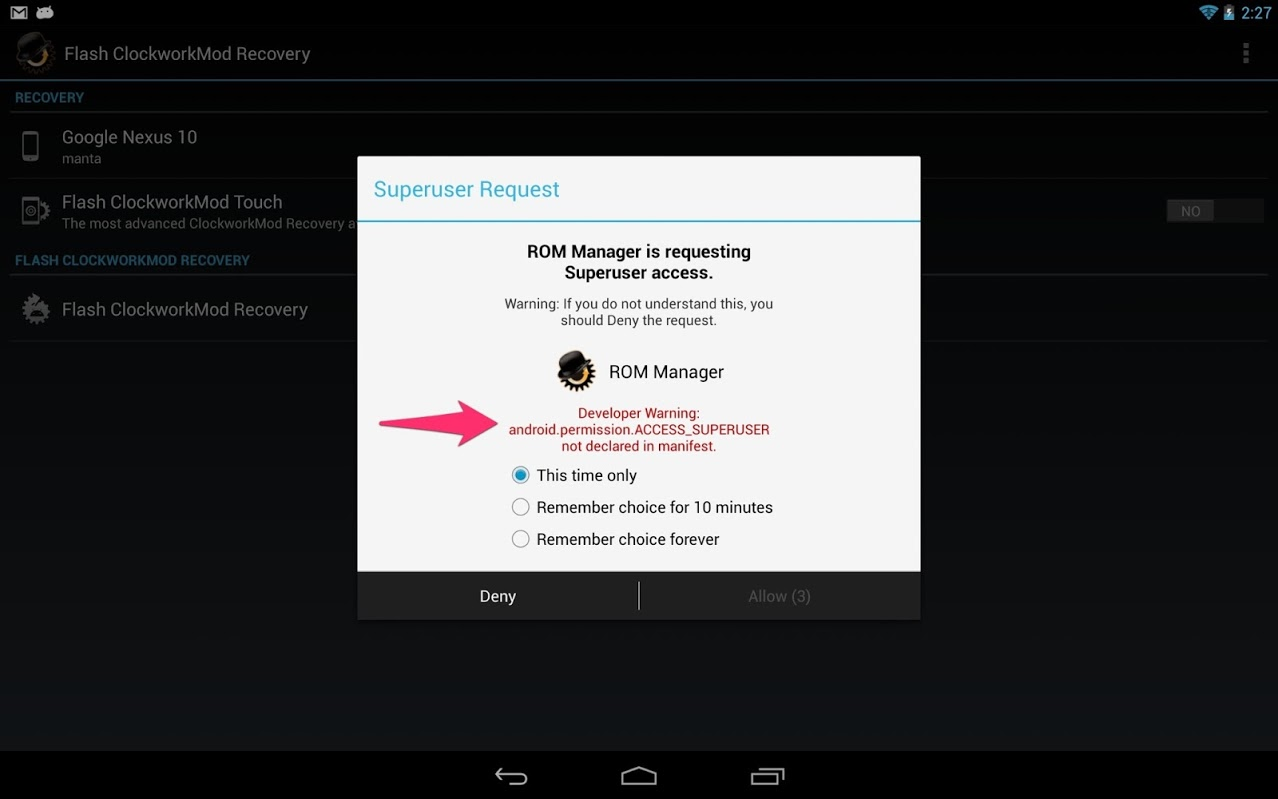Tap the "should Deny the request" warning text

(x=639, y=321)
